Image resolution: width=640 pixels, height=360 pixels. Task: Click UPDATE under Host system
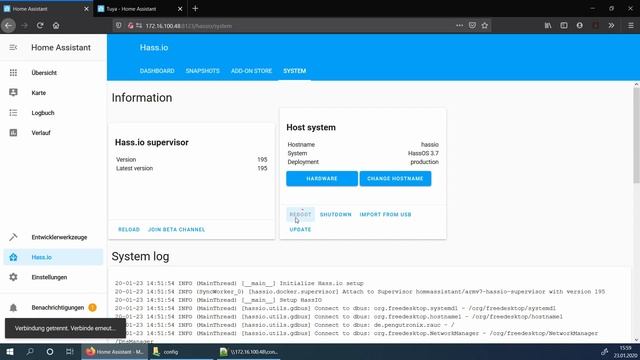(x=300, y=229)
